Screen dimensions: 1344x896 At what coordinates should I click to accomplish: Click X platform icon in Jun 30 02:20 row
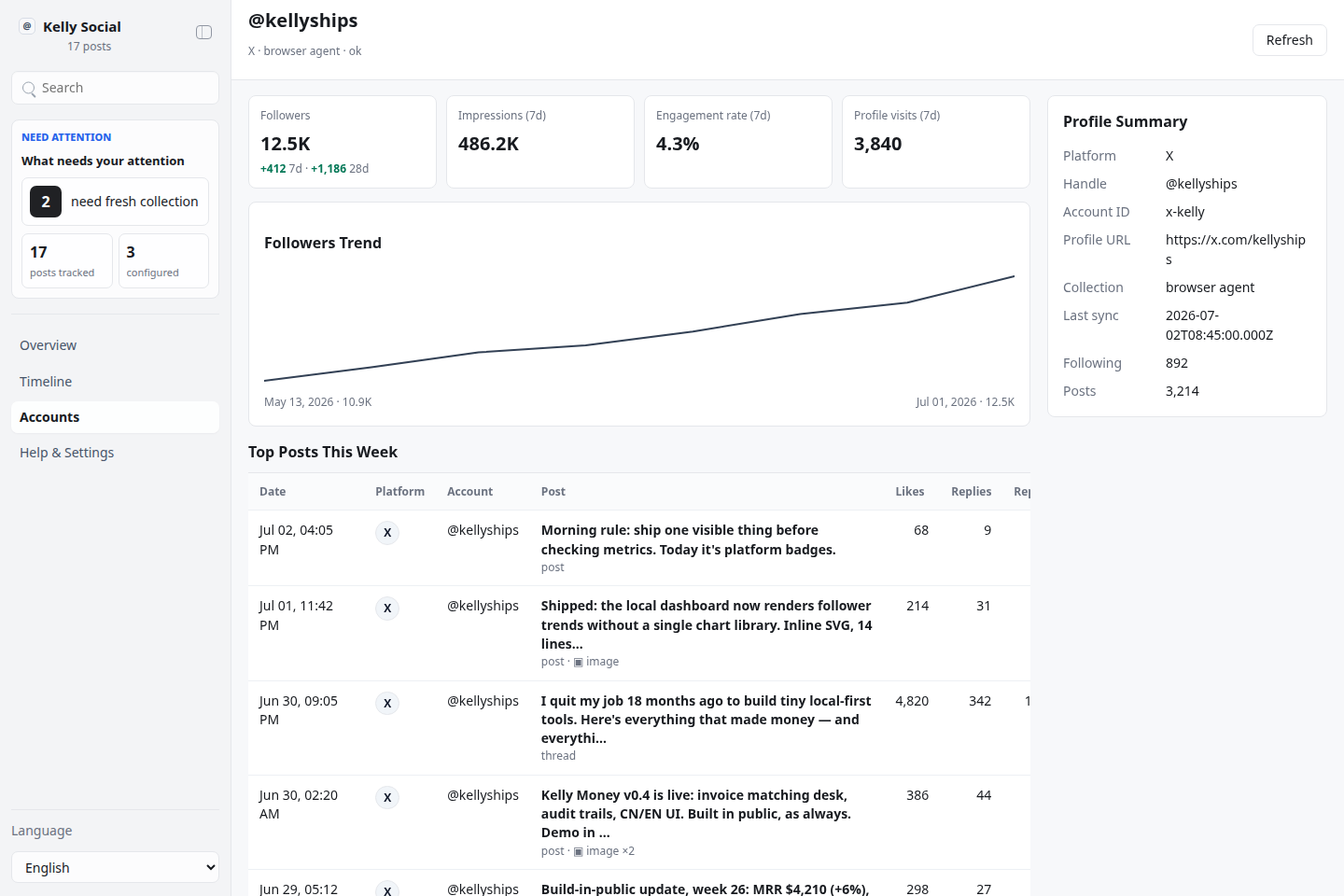click(x=387, y=798)
